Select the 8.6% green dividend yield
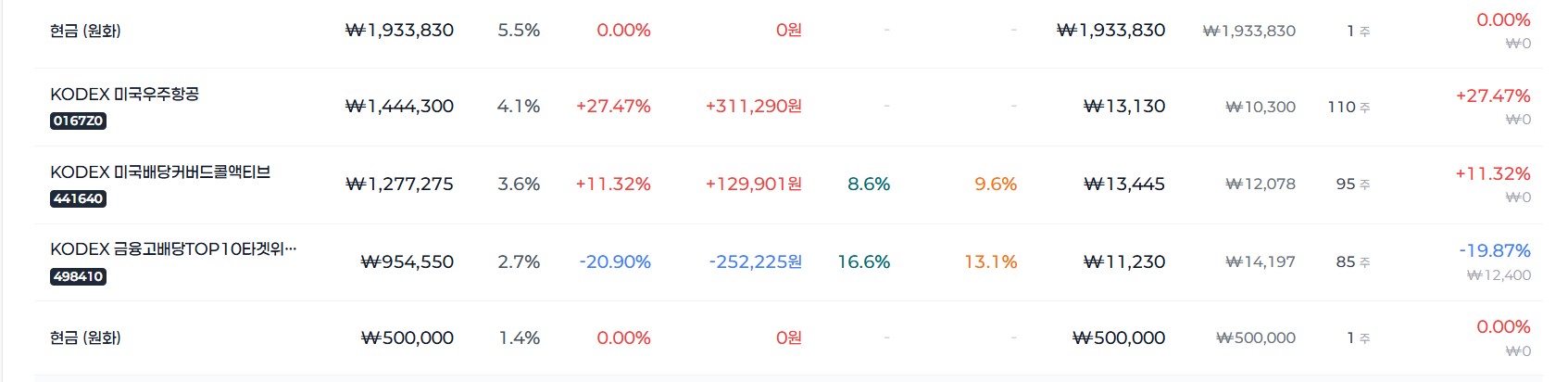The width and height of the screenshot is (1568, 382). 869,184
